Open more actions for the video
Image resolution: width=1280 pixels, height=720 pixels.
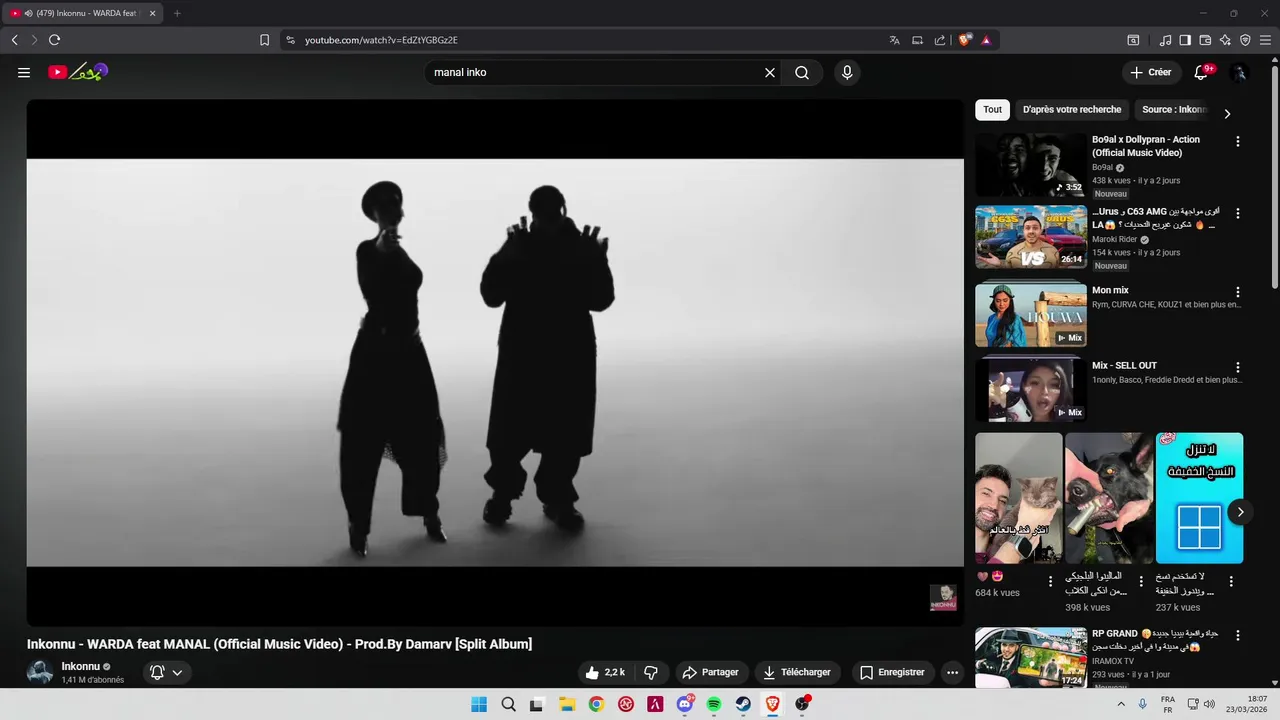point(952,672)
